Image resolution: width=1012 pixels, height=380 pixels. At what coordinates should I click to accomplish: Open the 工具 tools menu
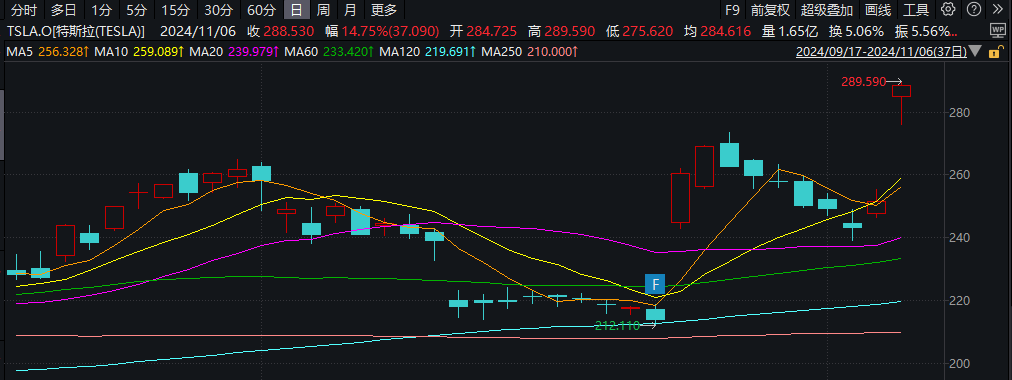tap(916, 10)
